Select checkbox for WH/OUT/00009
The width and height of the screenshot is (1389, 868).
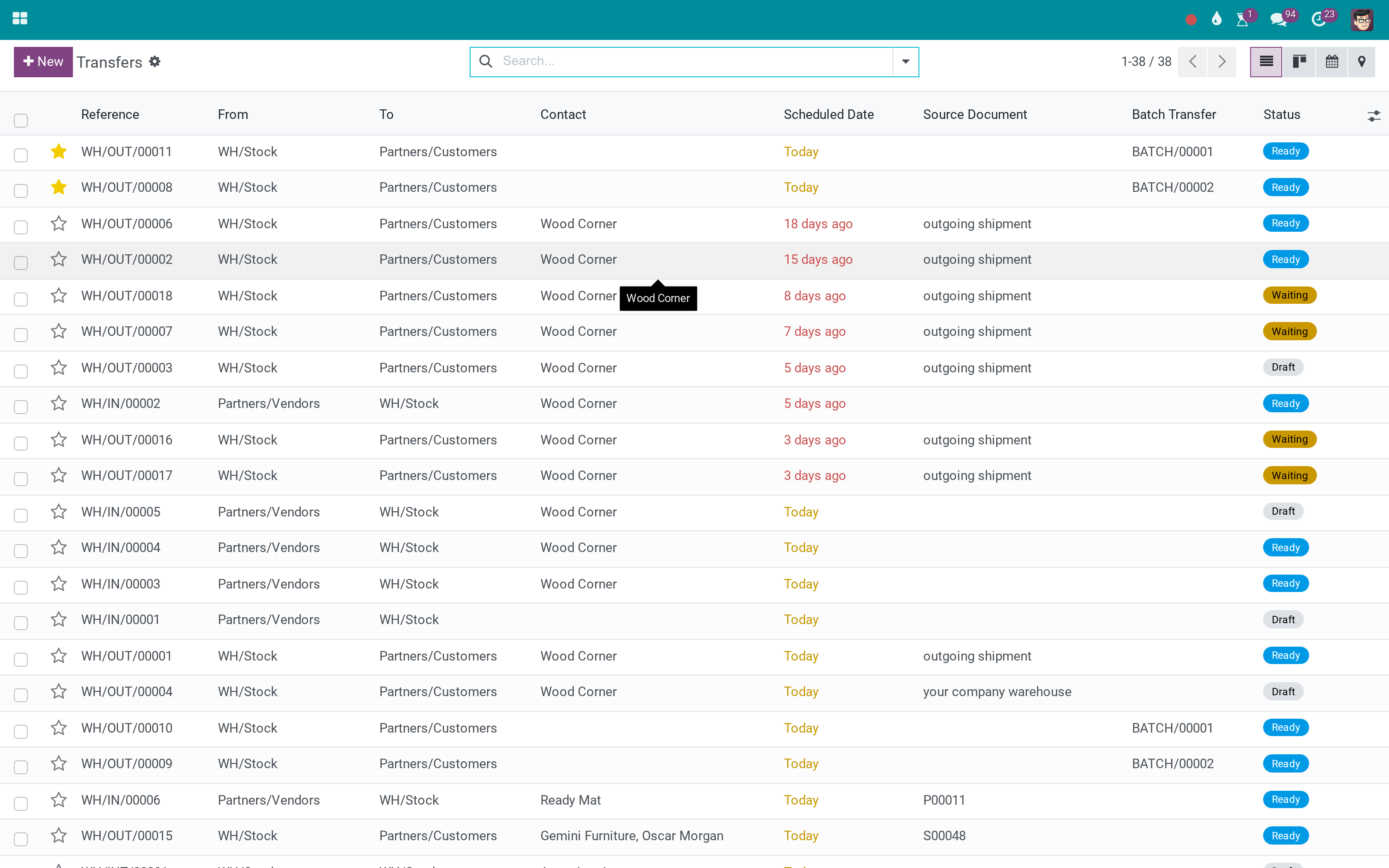click(21, 767)
